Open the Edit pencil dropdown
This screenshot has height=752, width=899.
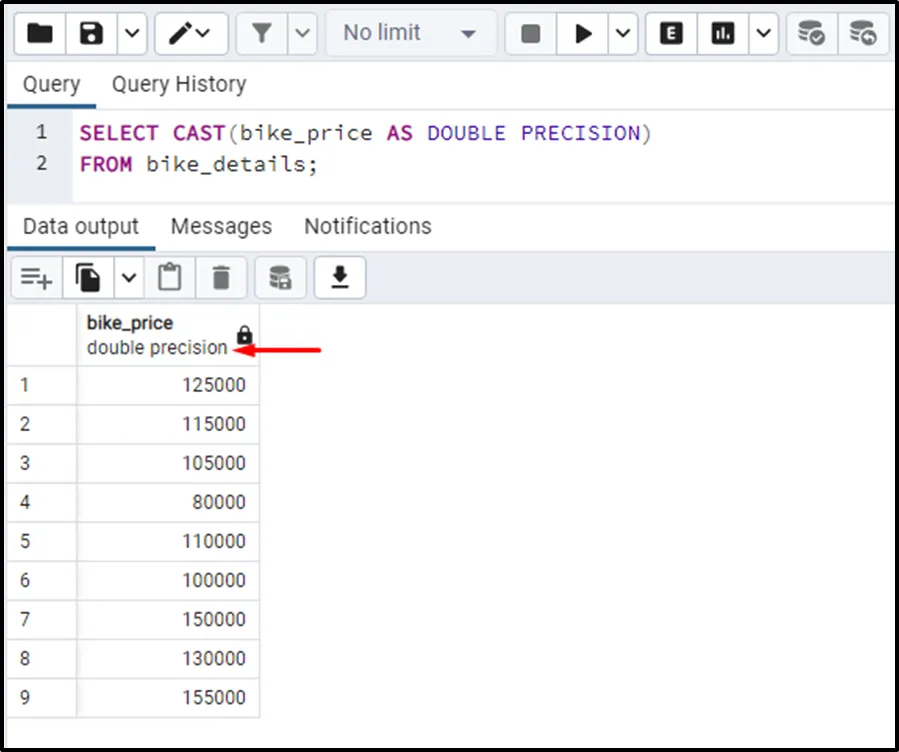tap(189, 34)
